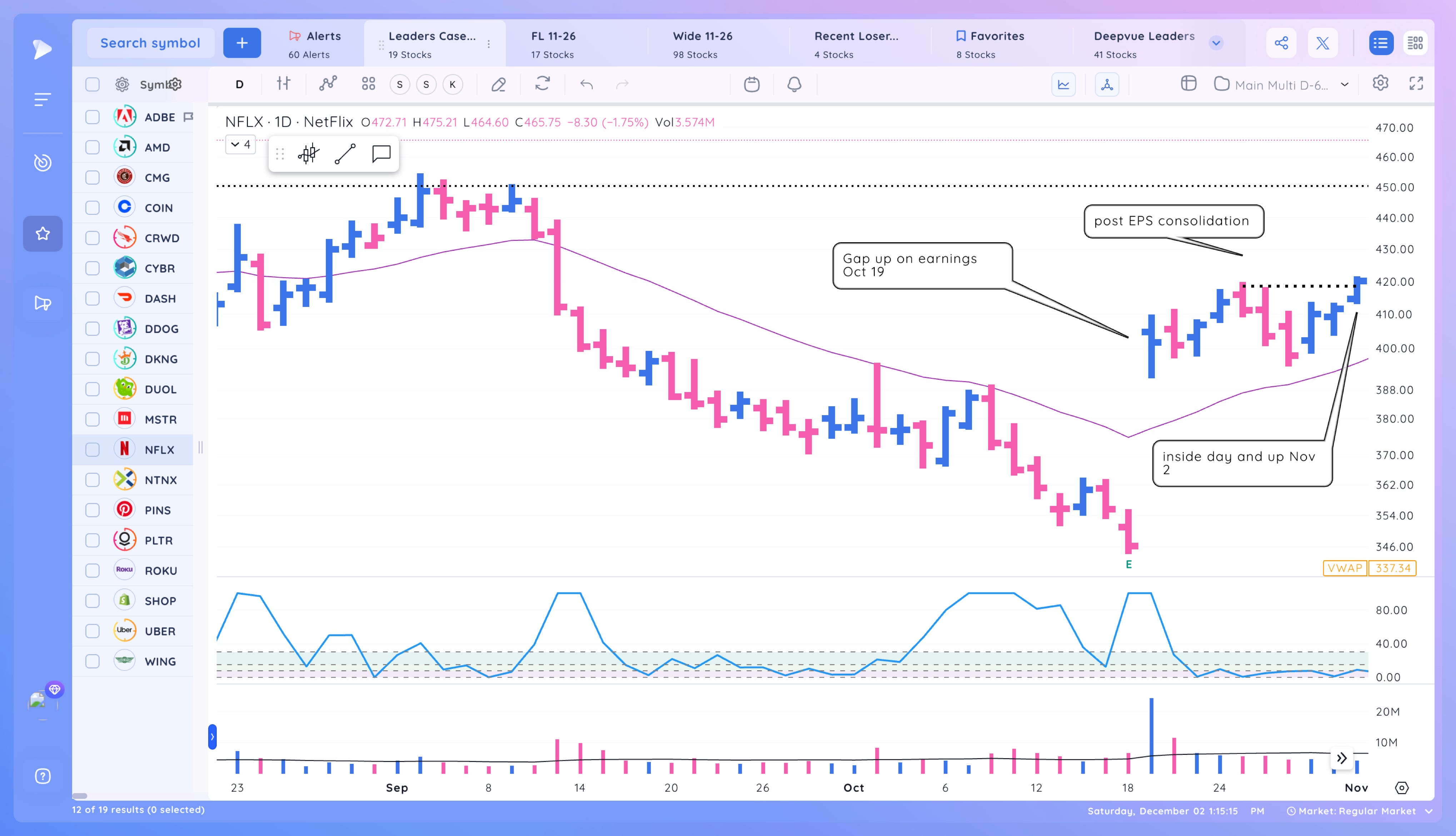
Task: Select the comment callout drawing tool
Action: point(381,154)
